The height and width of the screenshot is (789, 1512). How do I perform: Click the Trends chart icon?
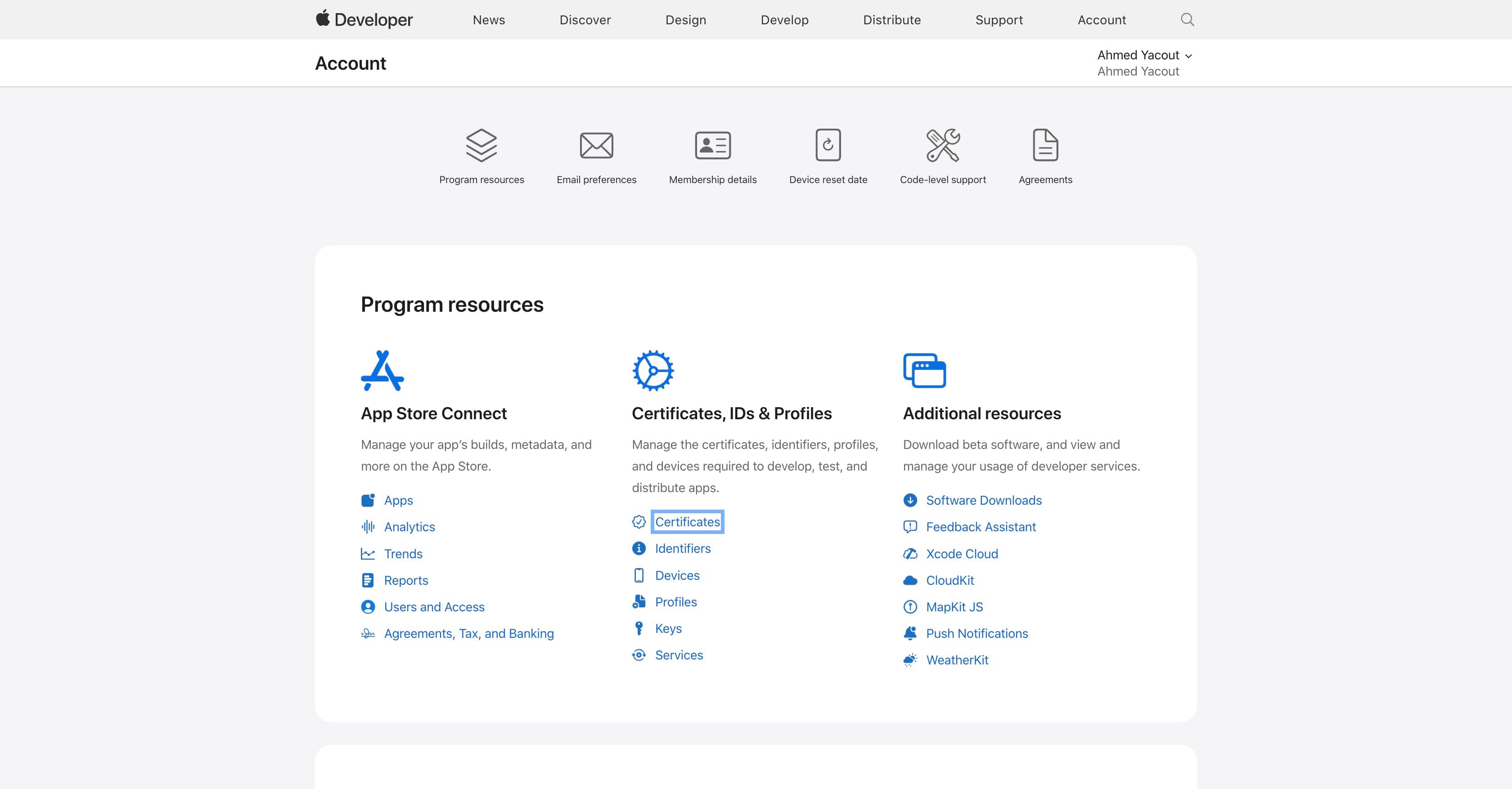pos(368,554)
